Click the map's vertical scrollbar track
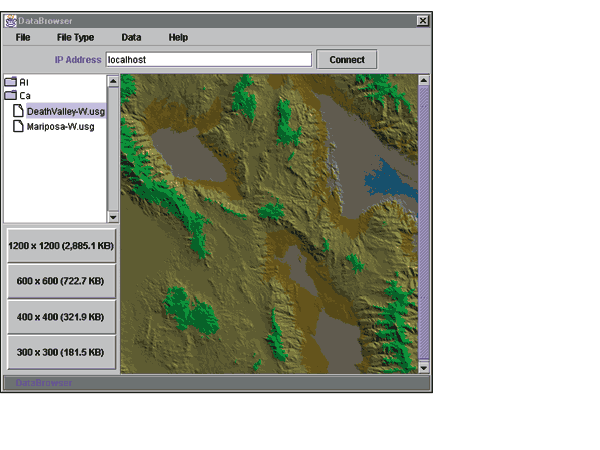 tap(424, 220)
